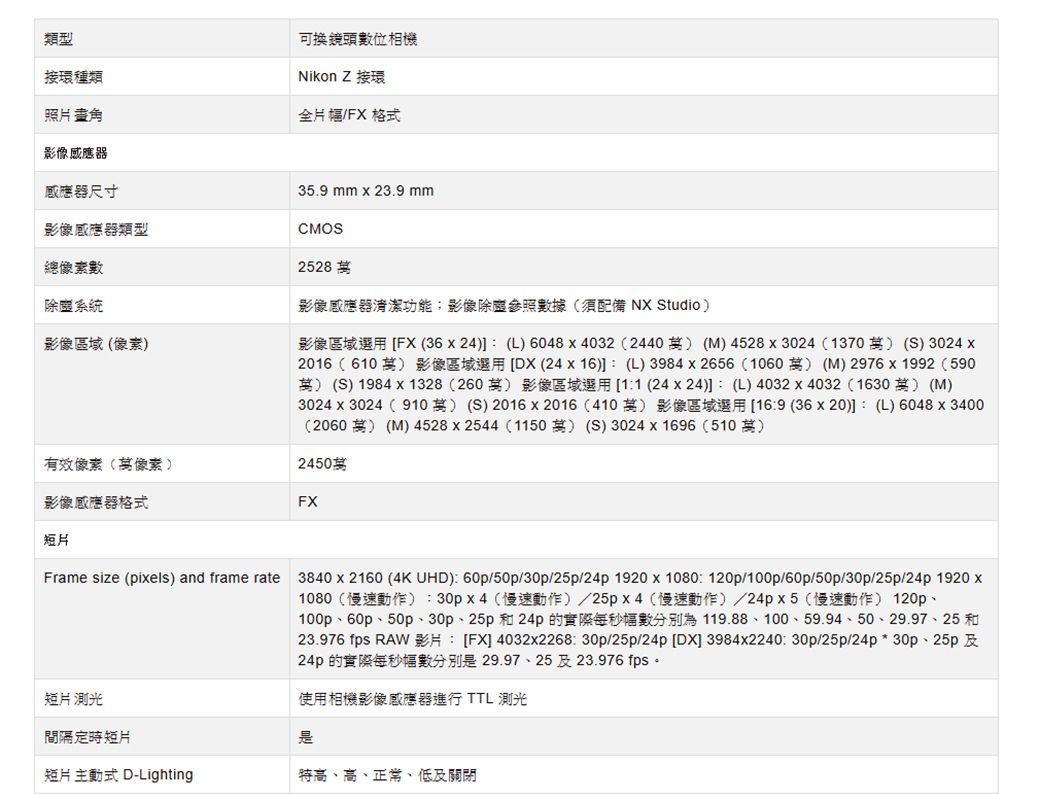The image size is (1040, 794).
Task: Click the 類型 row label
Action: click(x=58, y=39)
